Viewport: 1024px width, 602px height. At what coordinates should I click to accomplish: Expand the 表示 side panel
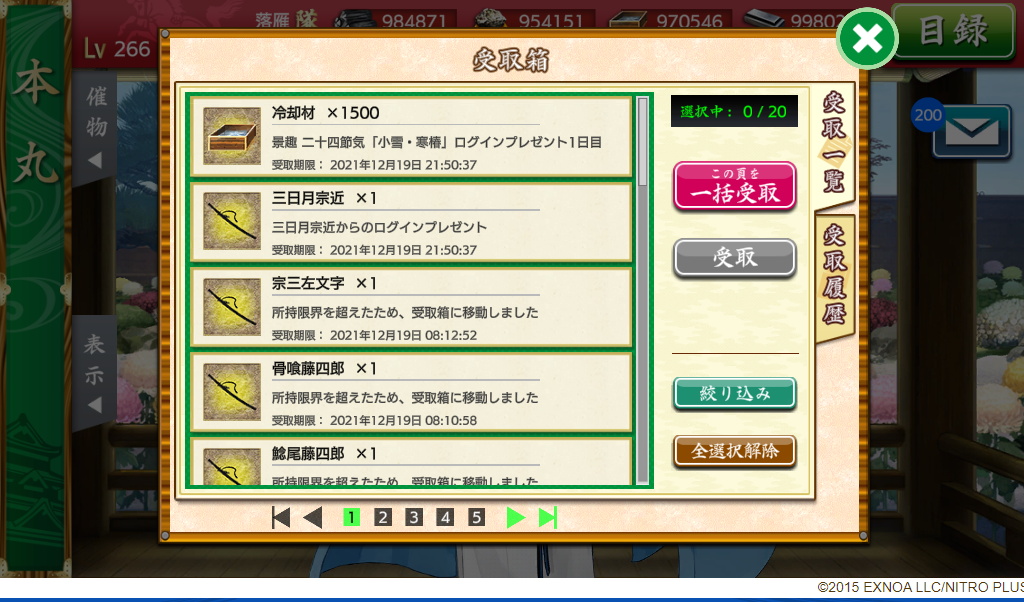click(95, 373)
